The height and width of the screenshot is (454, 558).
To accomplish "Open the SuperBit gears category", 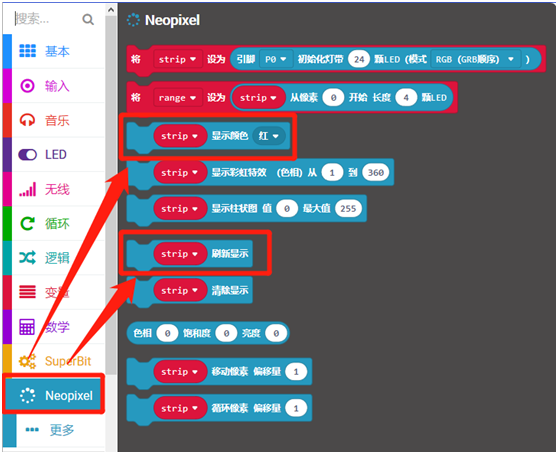I will pos(54,361).
